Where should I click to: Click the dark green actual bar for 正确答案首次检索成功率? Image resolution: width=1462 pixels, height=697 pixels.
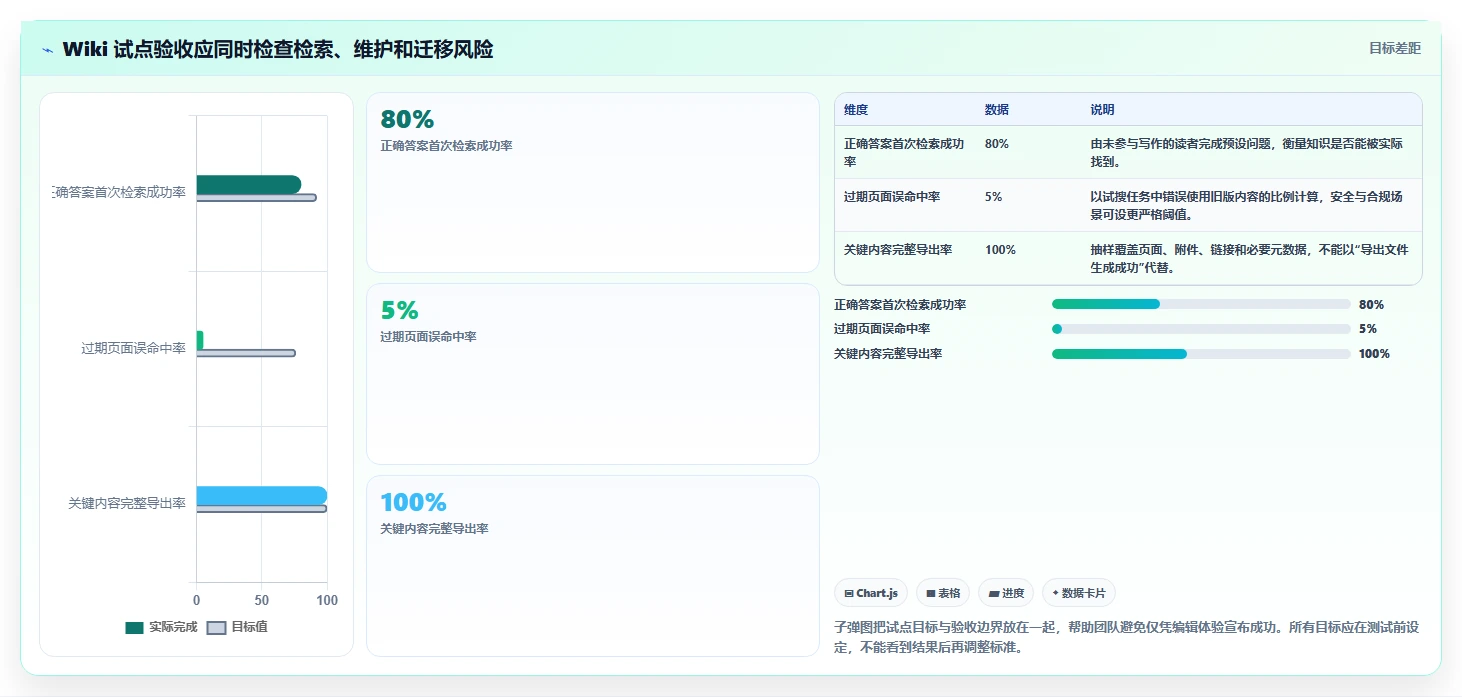point(249,184)
